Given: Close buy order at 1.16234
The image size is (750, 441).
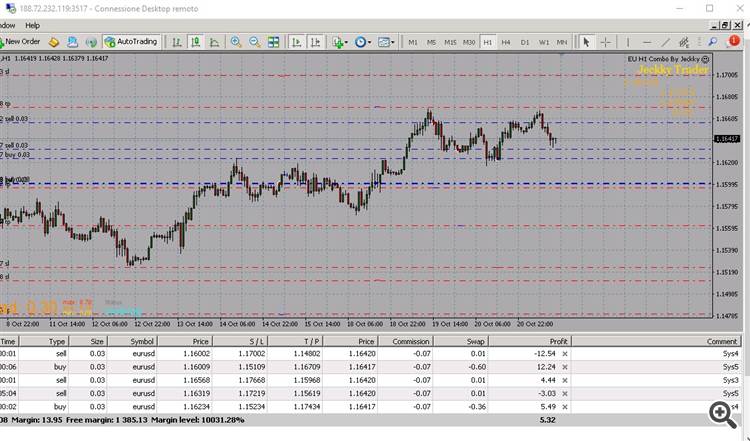Looking at the screenshot, I should pos(565,407).
